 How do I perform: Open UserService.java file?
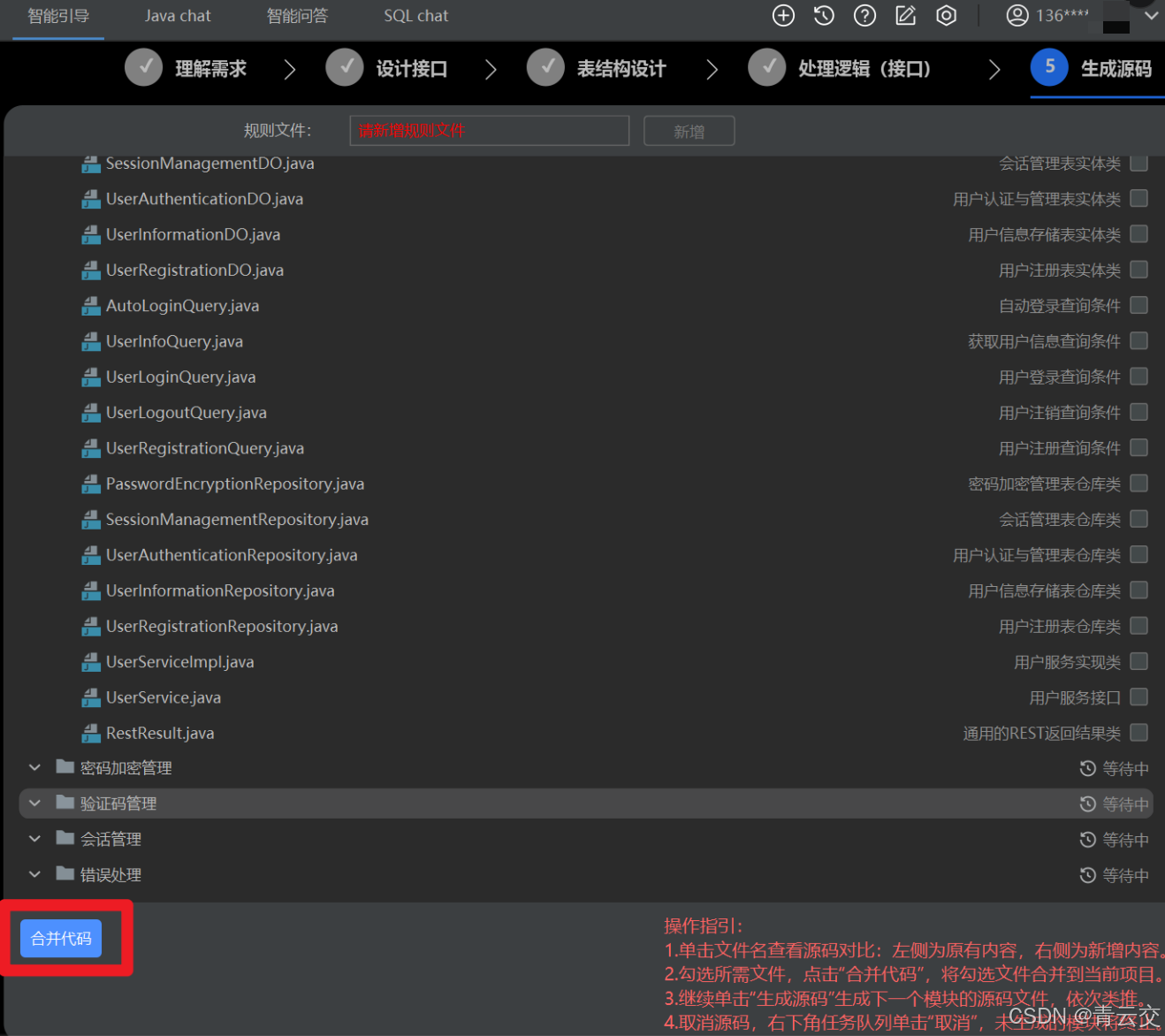coord(164,697)
